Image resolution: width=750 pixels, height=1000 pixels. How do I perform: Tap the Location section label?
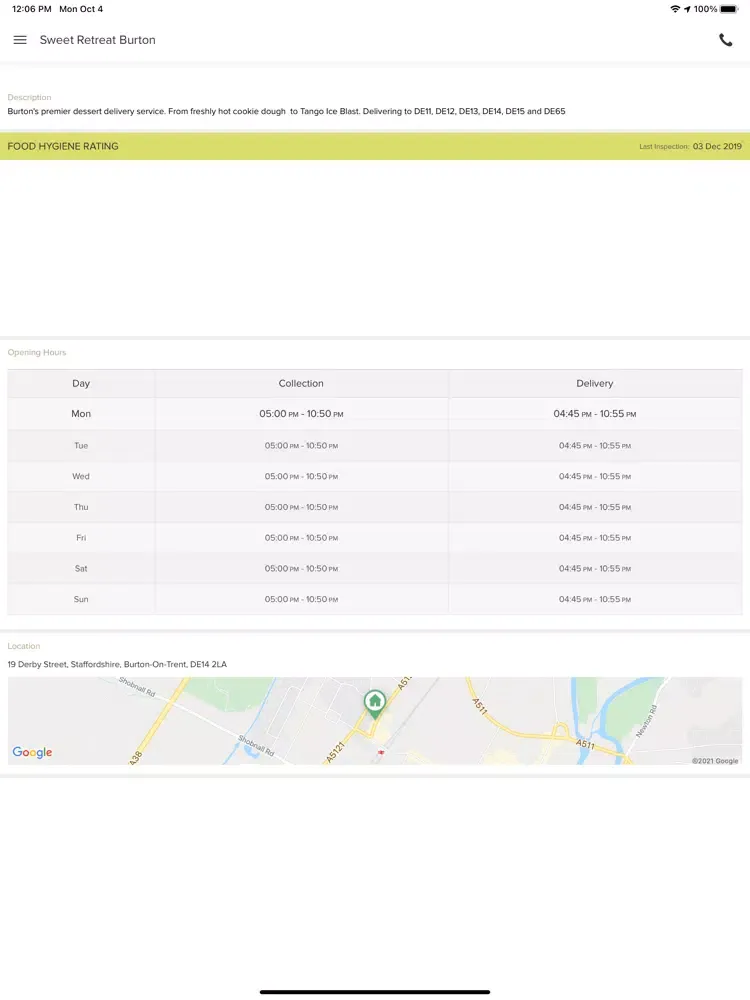click(24, 646)
